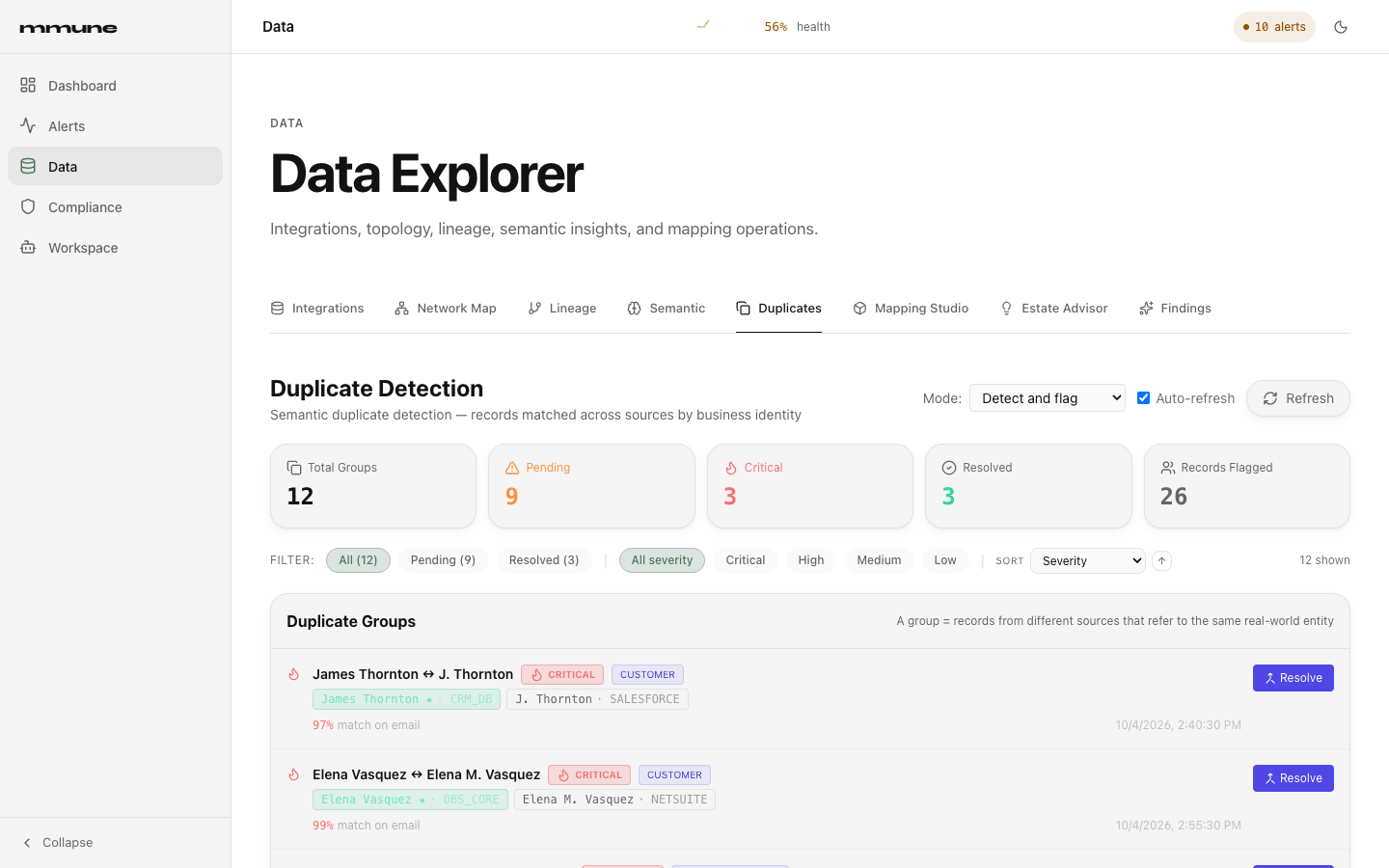Open the Records Flagged stat card
Viewport: 1389px width, 868px height.
pos(1246,486)
